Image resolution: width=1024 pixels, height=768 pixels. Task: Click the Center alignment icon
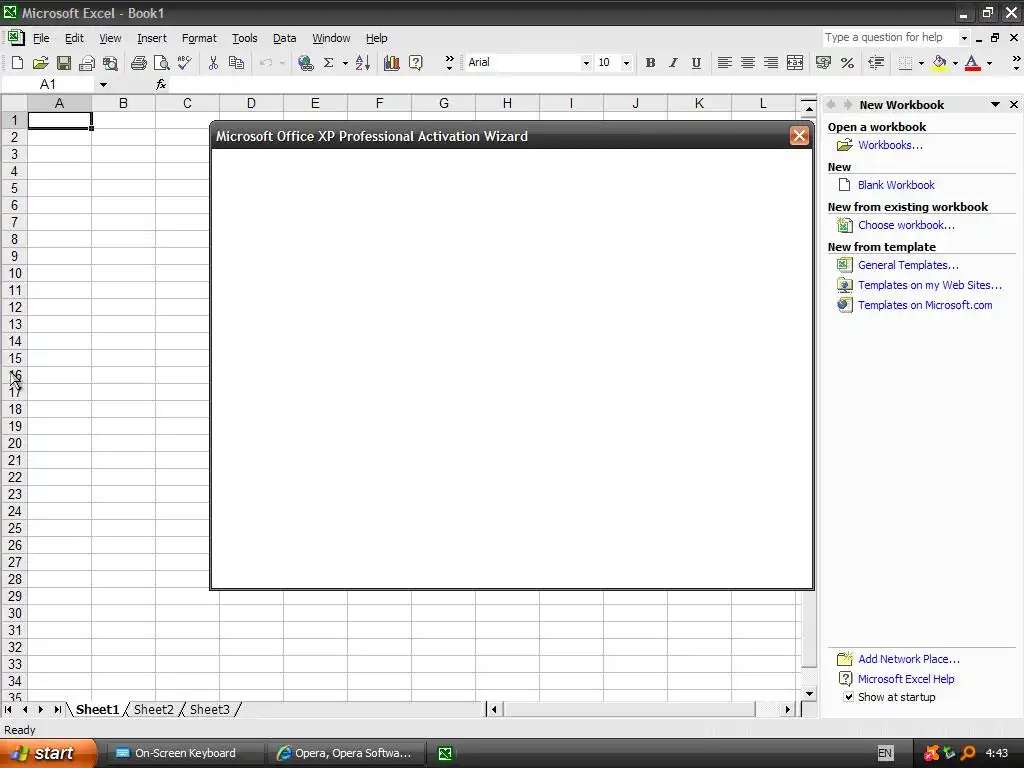(748, 63)
